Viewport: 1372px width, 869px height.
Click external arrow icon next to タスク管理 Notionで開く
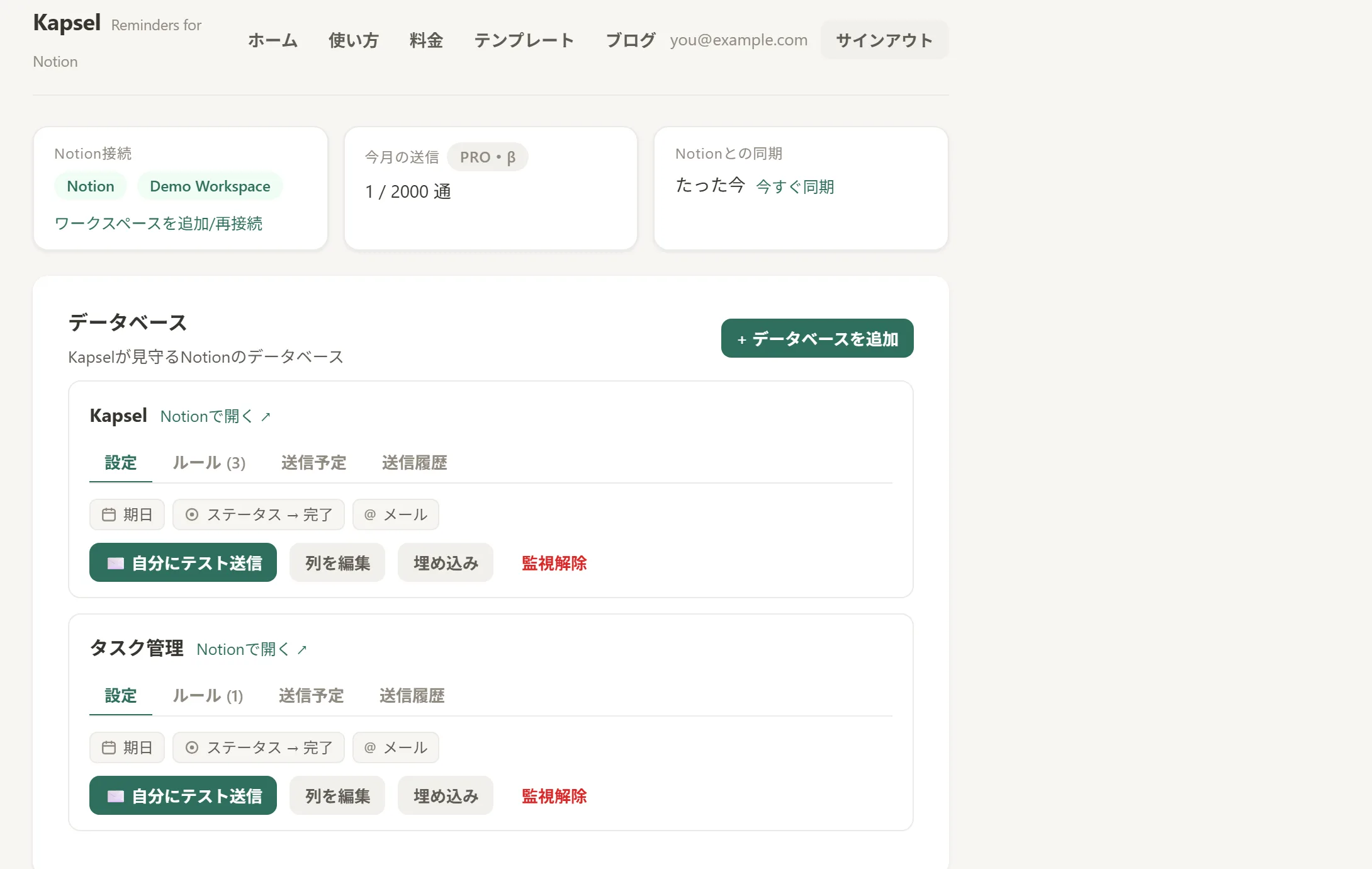[302, 650]
